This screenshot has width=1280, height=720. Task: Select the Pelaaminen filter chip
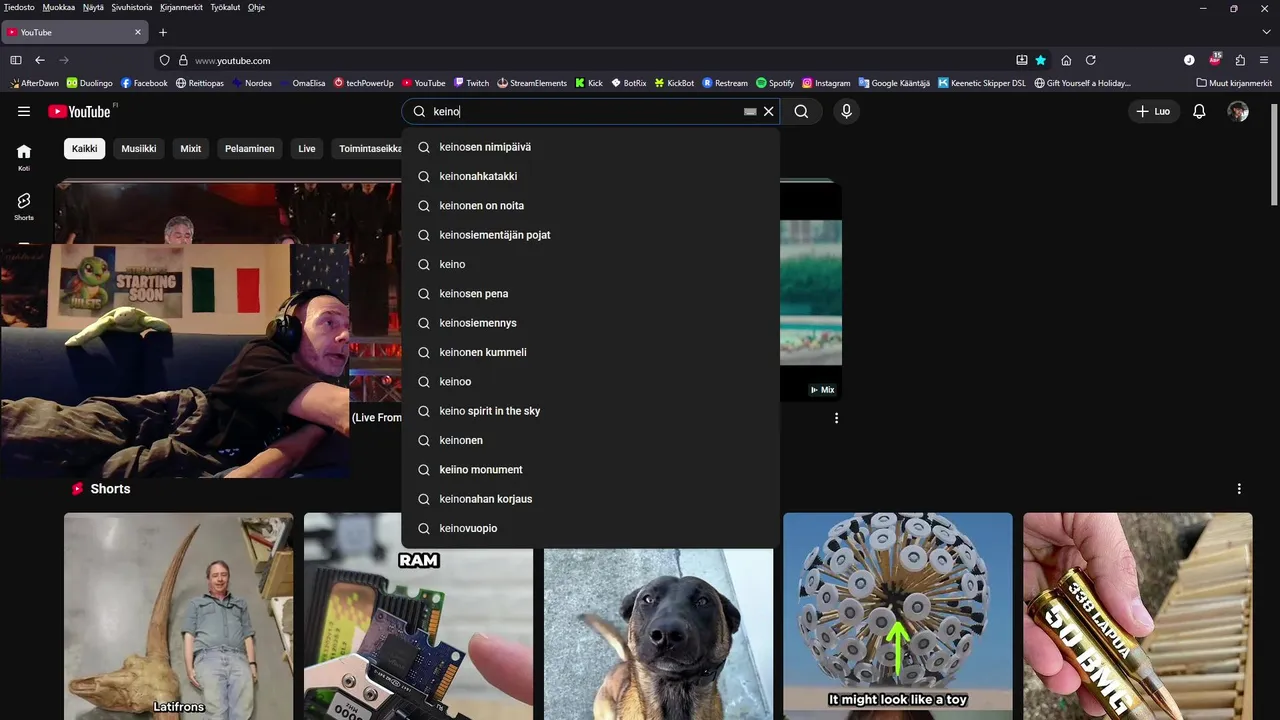[x=250, y=149]
